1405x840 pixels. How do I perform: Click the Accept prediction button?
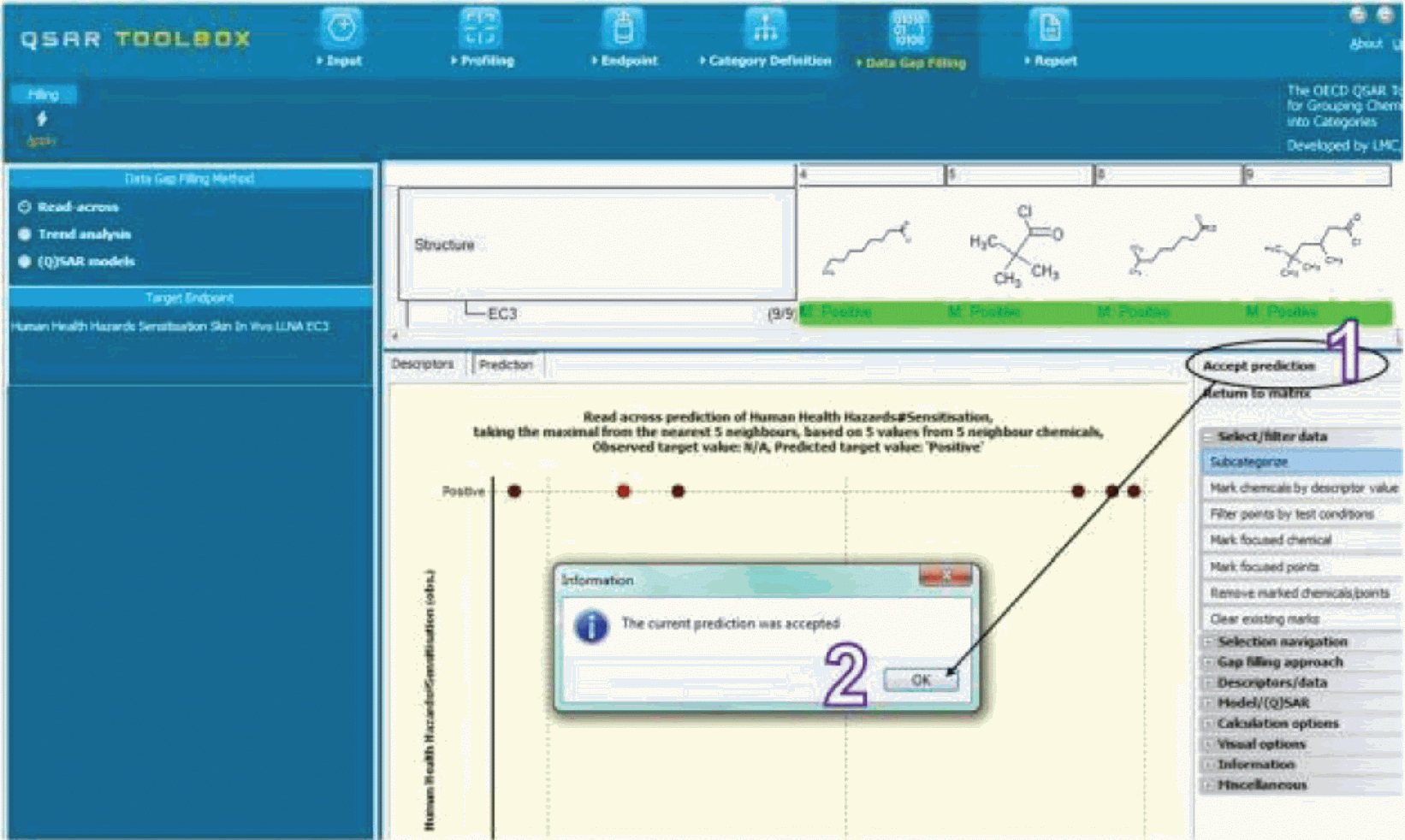[x=1258, y=366]
